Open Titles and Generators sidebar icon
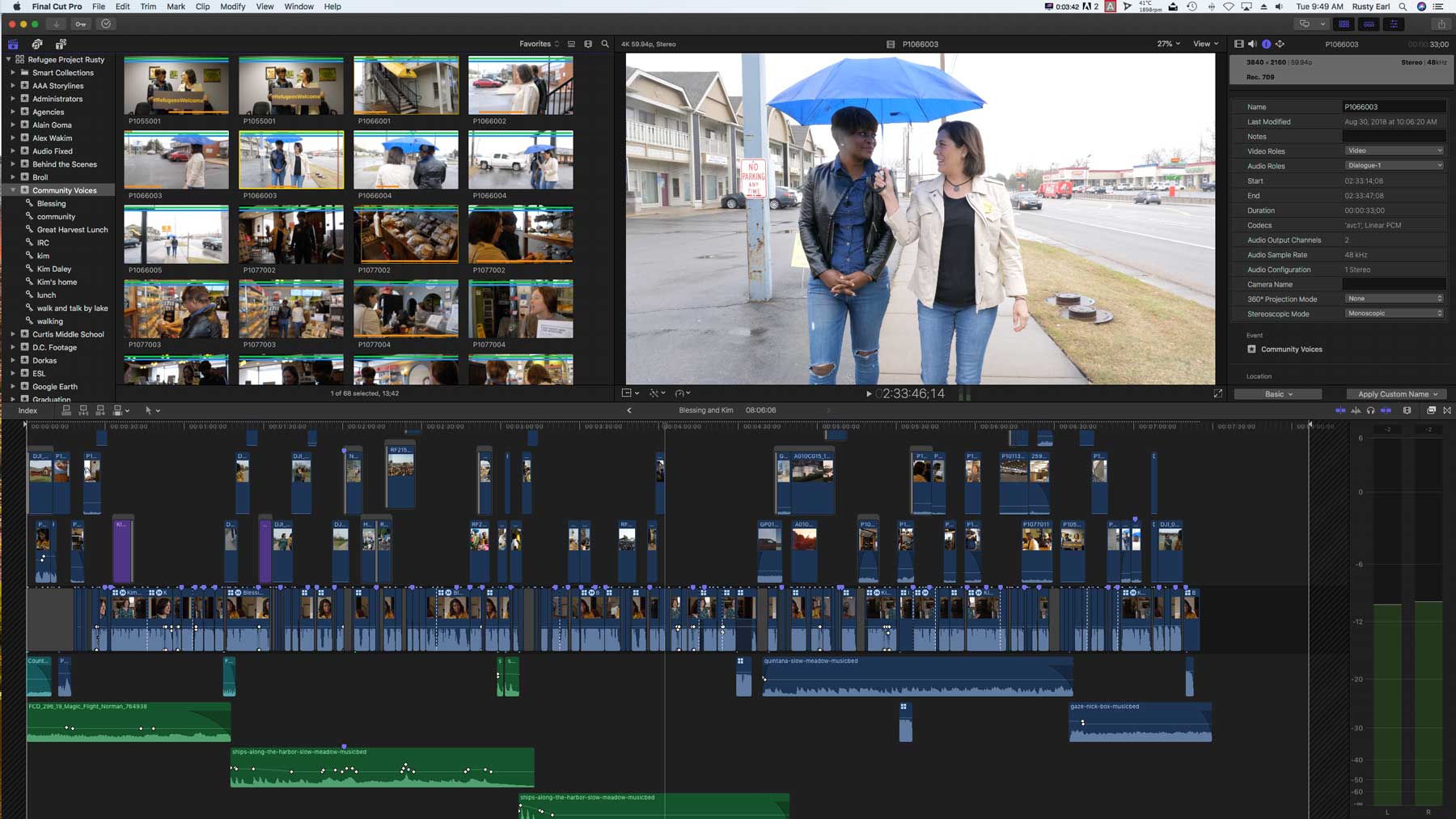 (x=61, y=45)
